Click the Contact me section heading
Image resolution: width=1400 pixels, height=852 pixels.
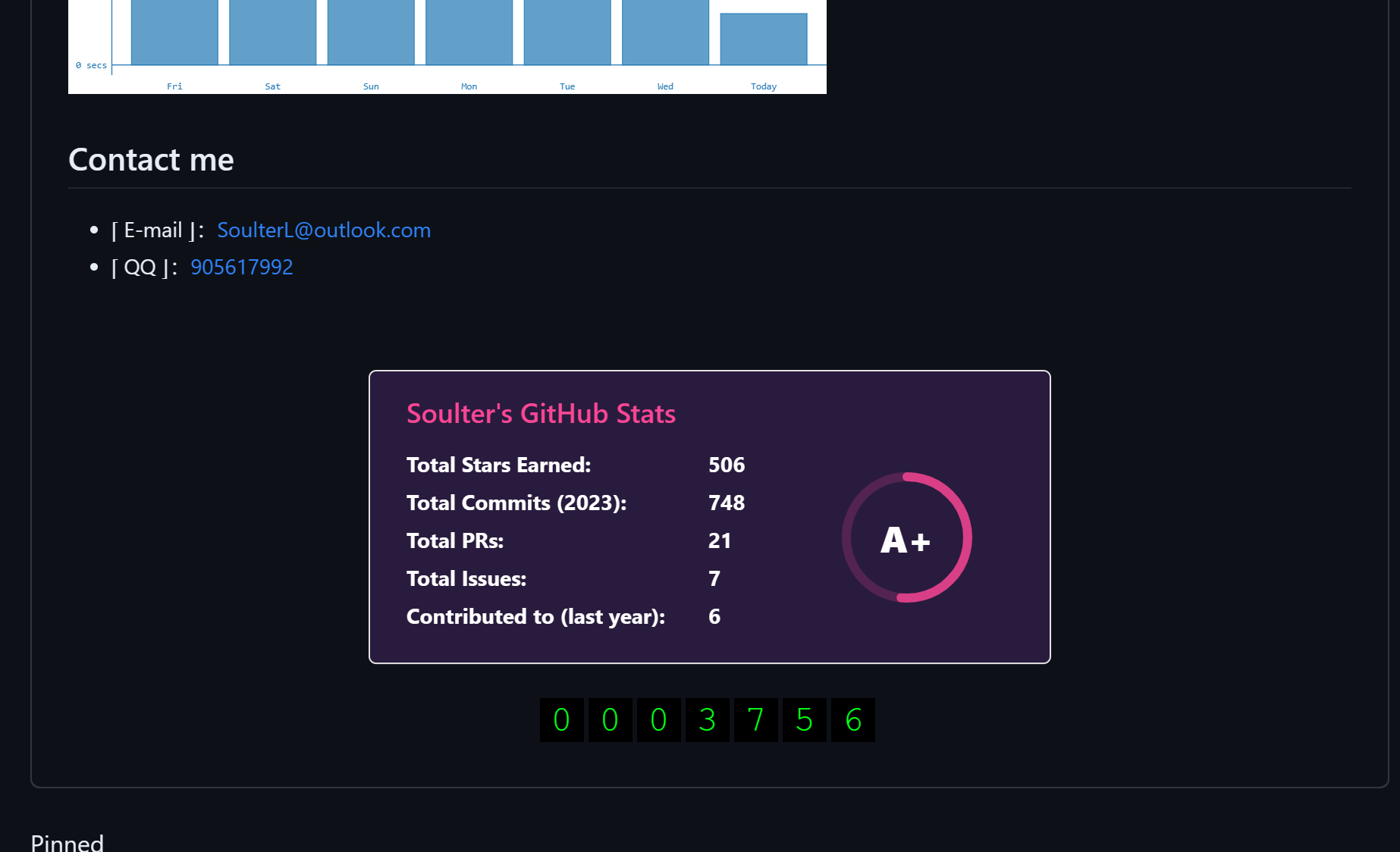tap(150, 160)
